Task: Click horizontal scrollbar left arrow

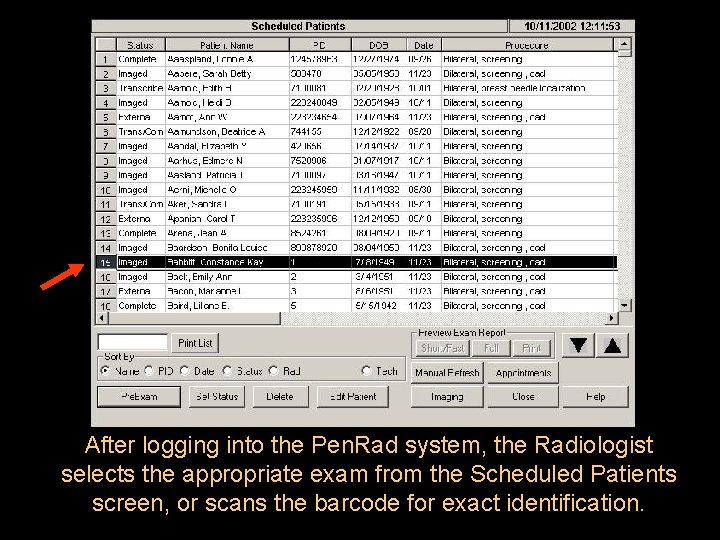Action: click(x=102, y=318)
